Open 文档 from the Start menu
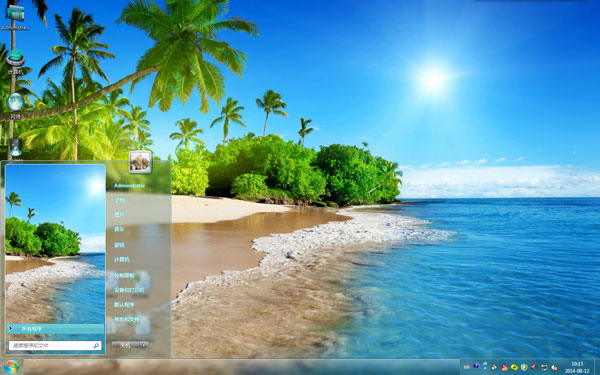Viewport: 600px width, 375px height. (119, 200)
